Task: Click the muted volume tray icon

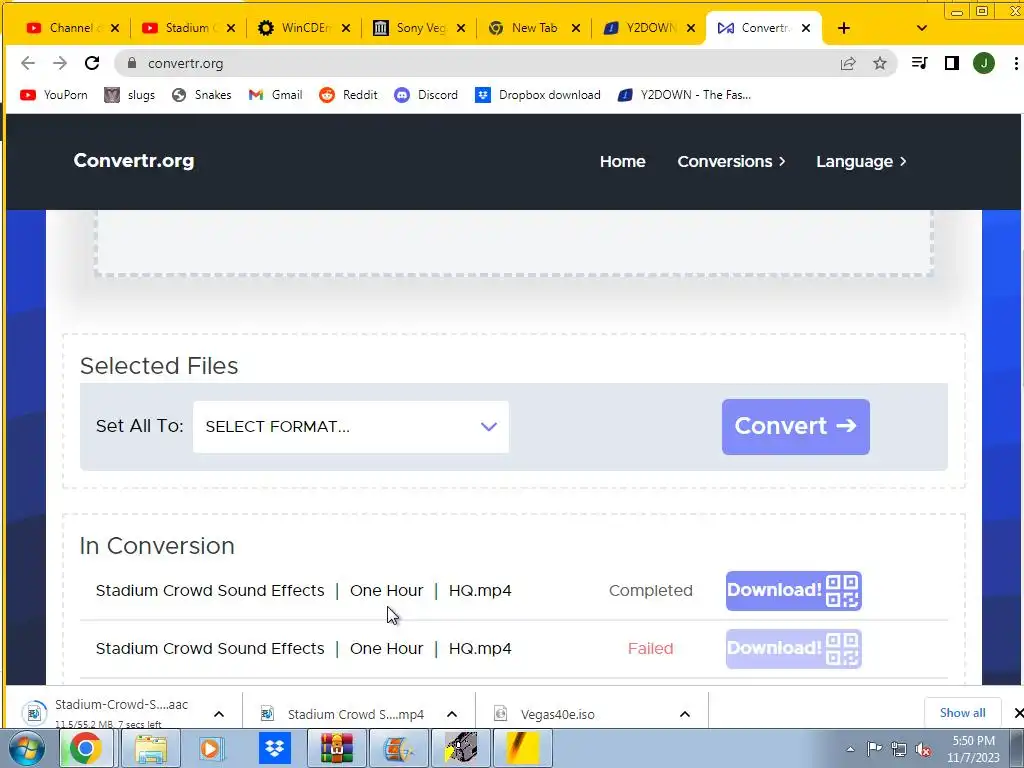Action: pyautogui.click(x=923, y=749)
